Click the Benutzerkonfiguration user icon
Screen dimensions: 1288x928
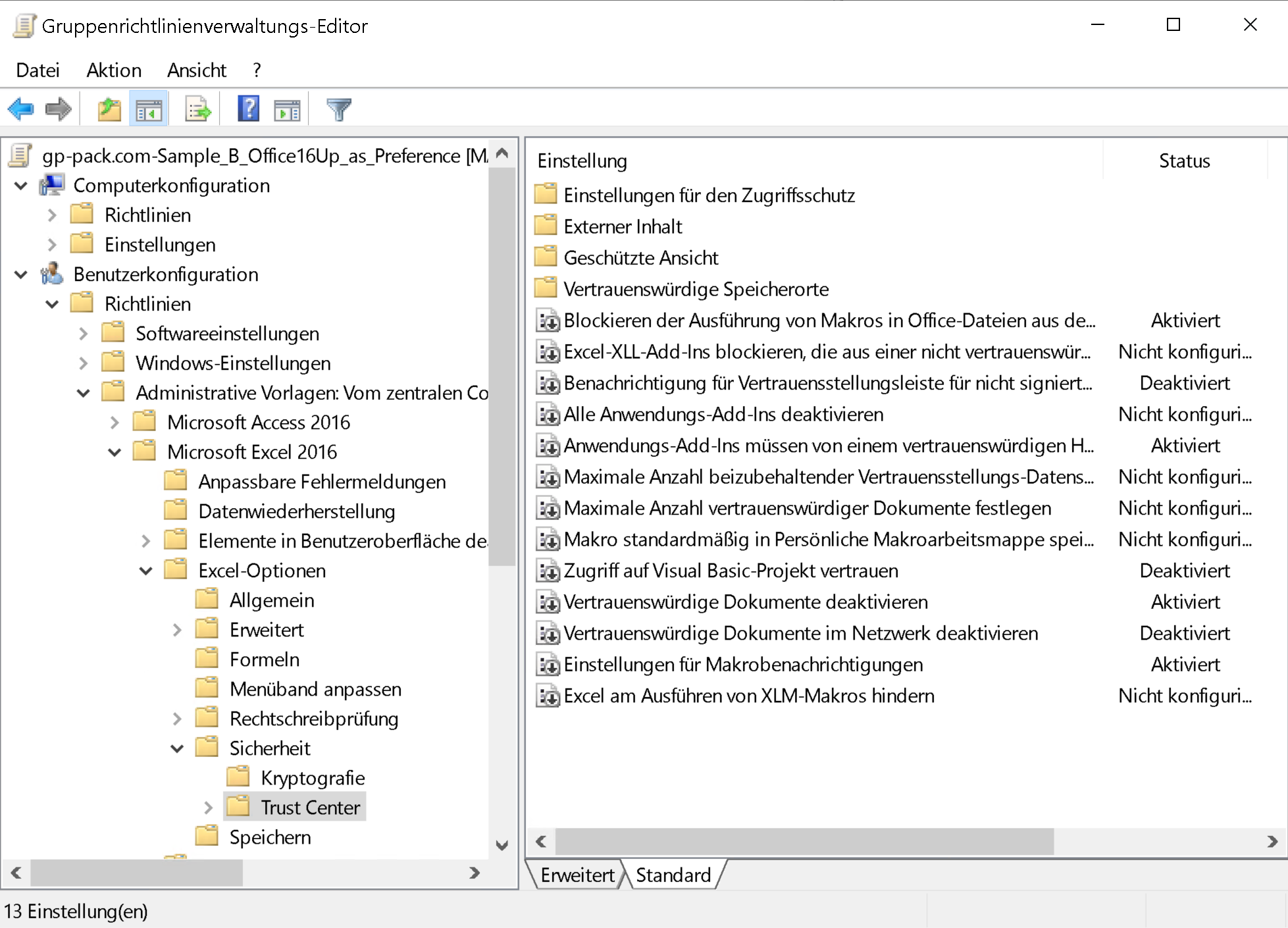pos(51,274)
